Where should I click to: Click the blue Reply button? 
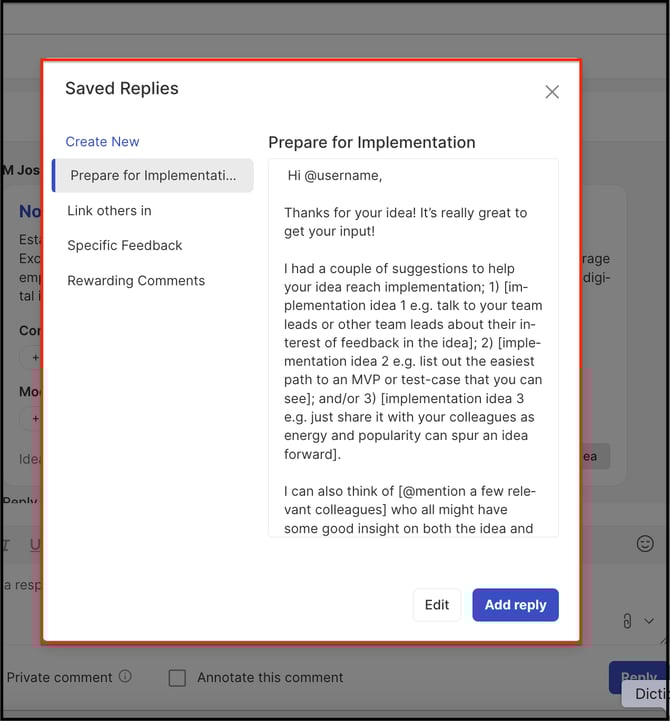(638, 677)
